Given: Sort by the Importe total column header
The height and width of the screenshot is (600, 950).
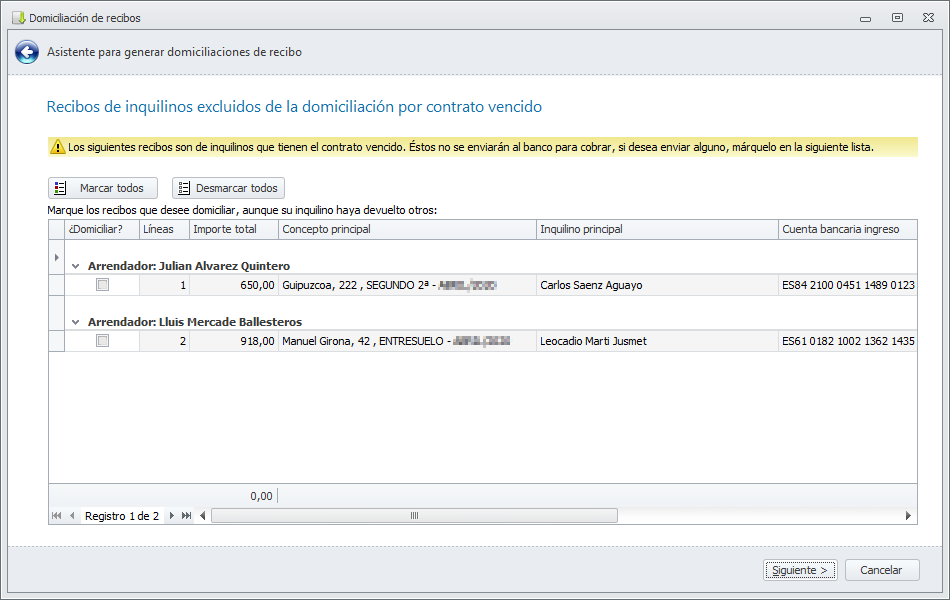Looking at the screenshot, I should [234, 229].
